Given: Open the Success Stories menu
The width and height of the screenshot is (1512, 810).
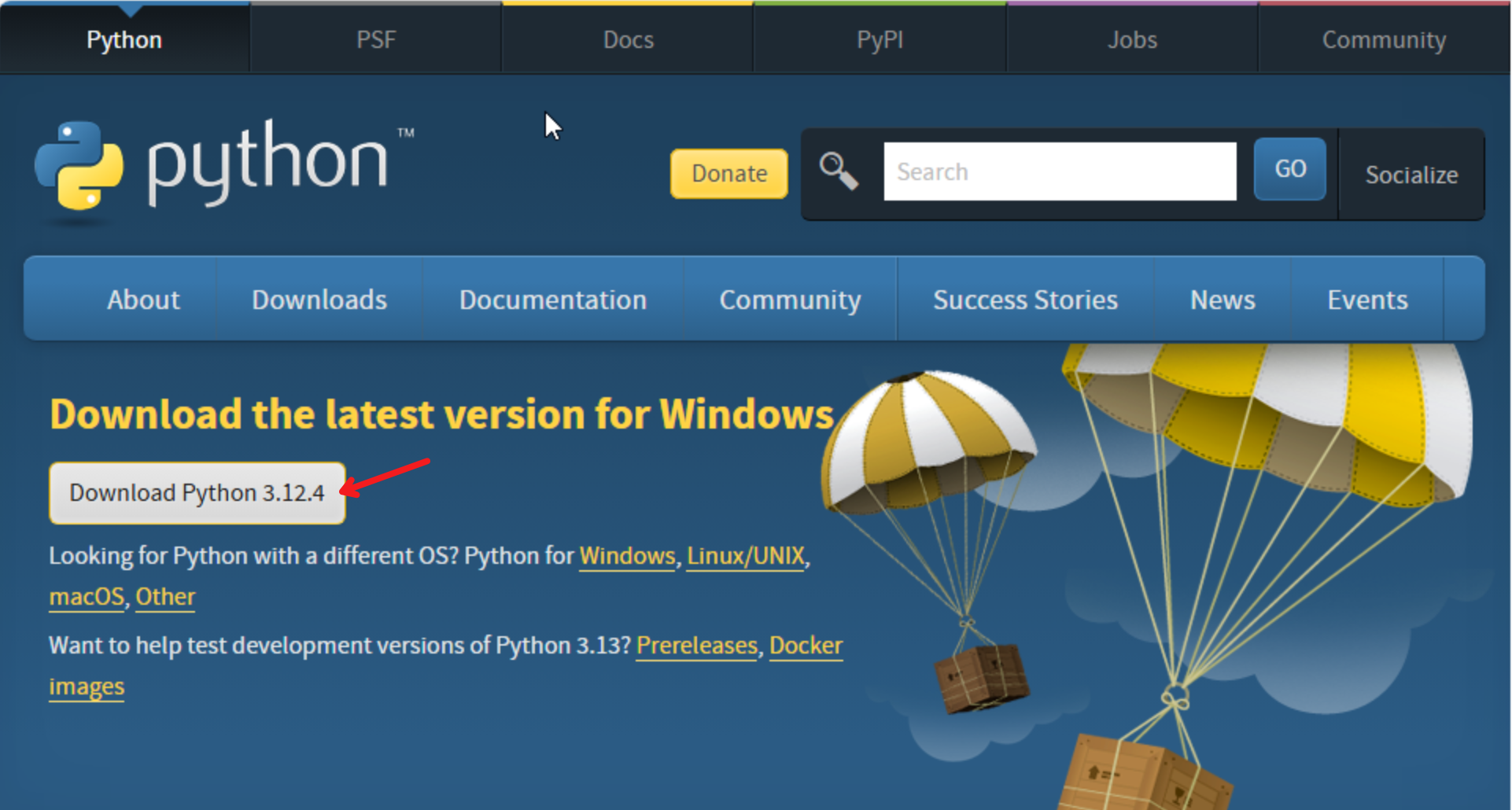Looking at the screenshot, I should point(1025,300).
